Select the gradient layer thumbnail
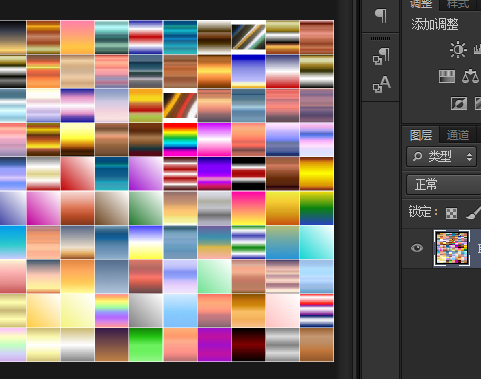Image resolution: width=481 pixels, height=379 pixels. click(452, 248)
